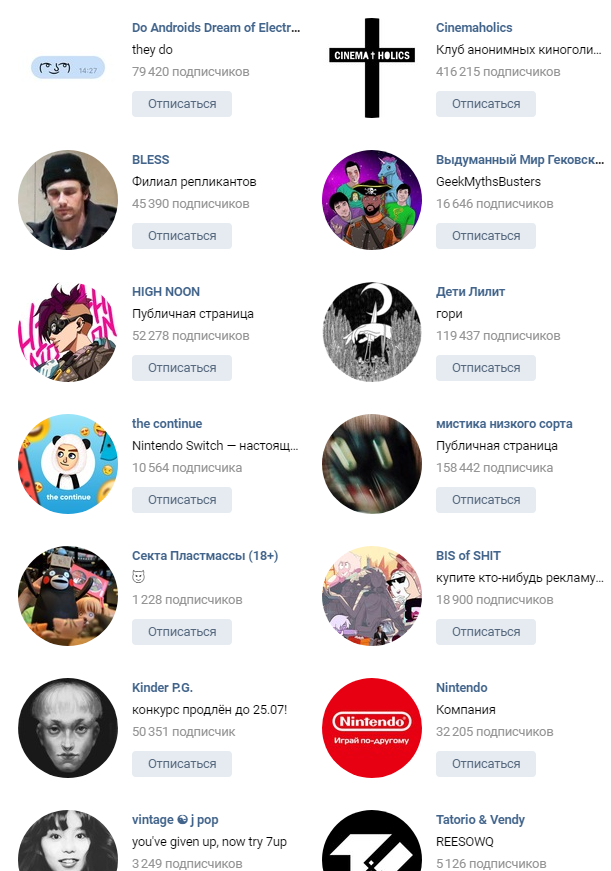Click Отписаться under Nintendo
The width and height of the screenshot is (611, 871).
[485, 764]
